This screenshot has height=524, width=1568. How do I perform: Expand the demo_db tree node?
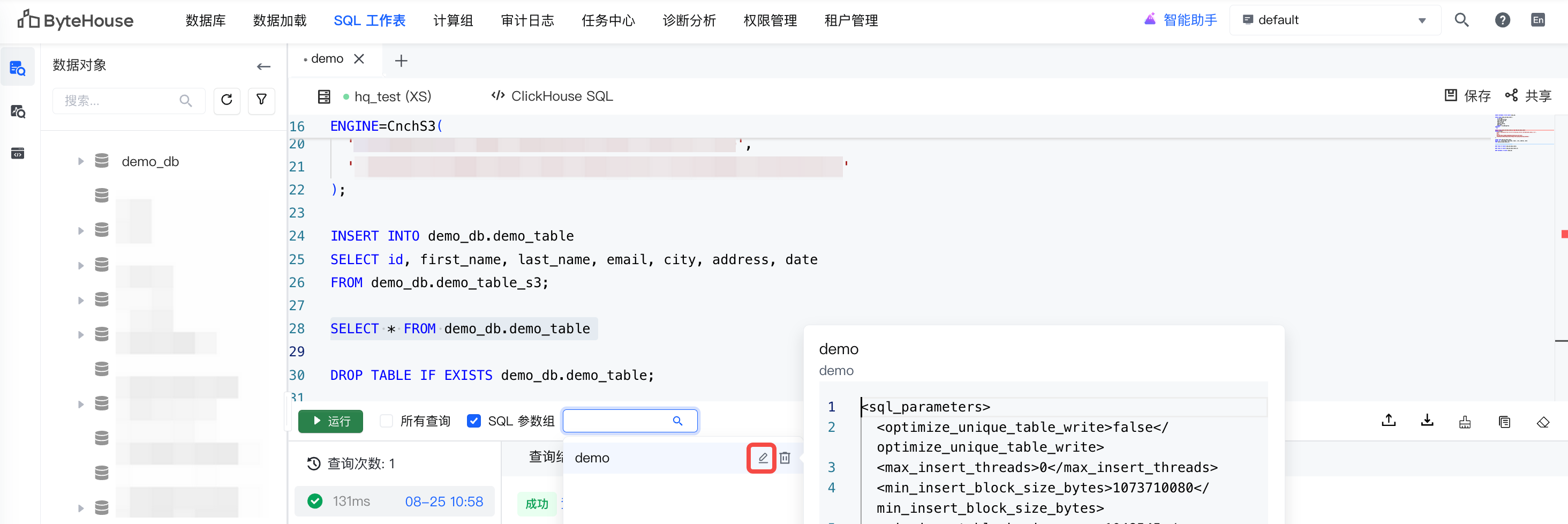(x=80, y=161)
